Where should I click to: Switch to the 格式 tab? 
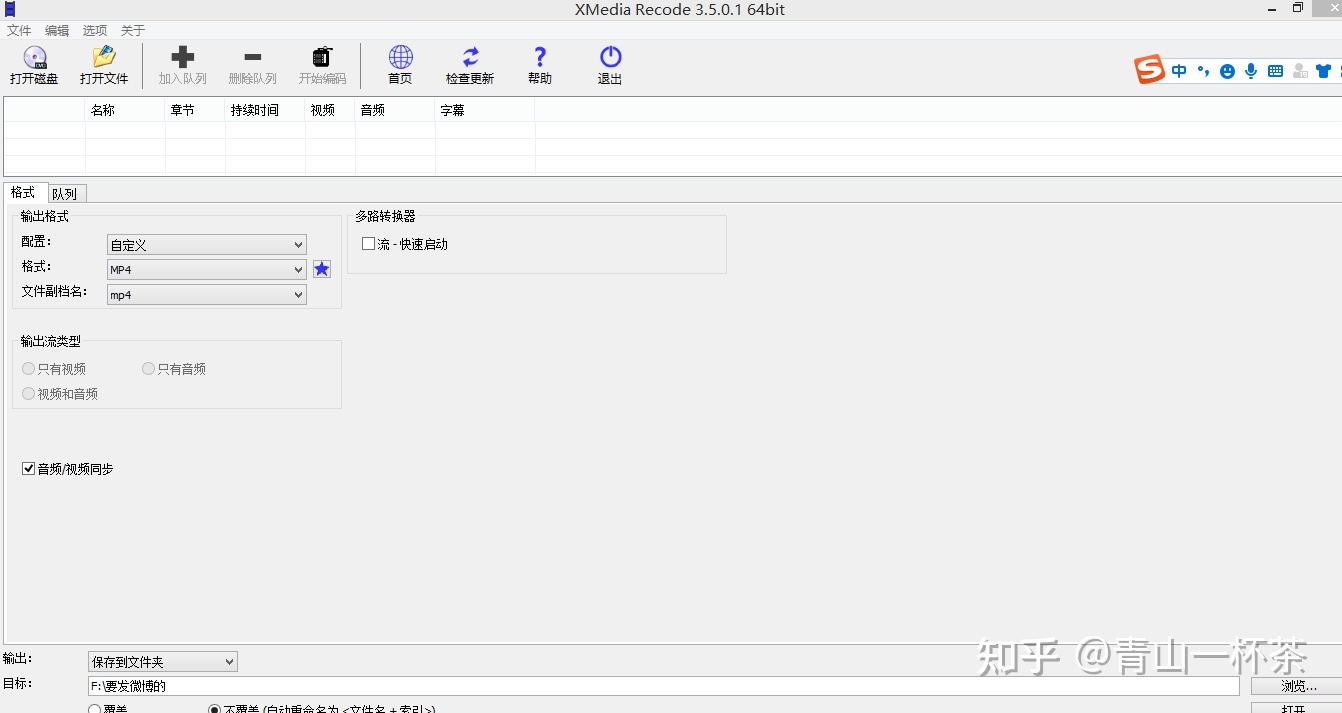click(23, 192)
